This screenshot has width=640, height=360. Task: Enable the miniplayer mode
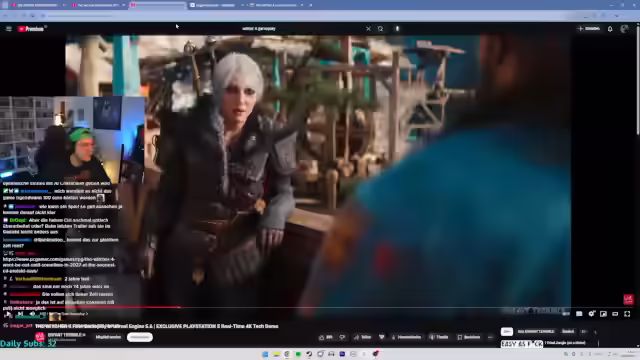click(x=603, y=314)
